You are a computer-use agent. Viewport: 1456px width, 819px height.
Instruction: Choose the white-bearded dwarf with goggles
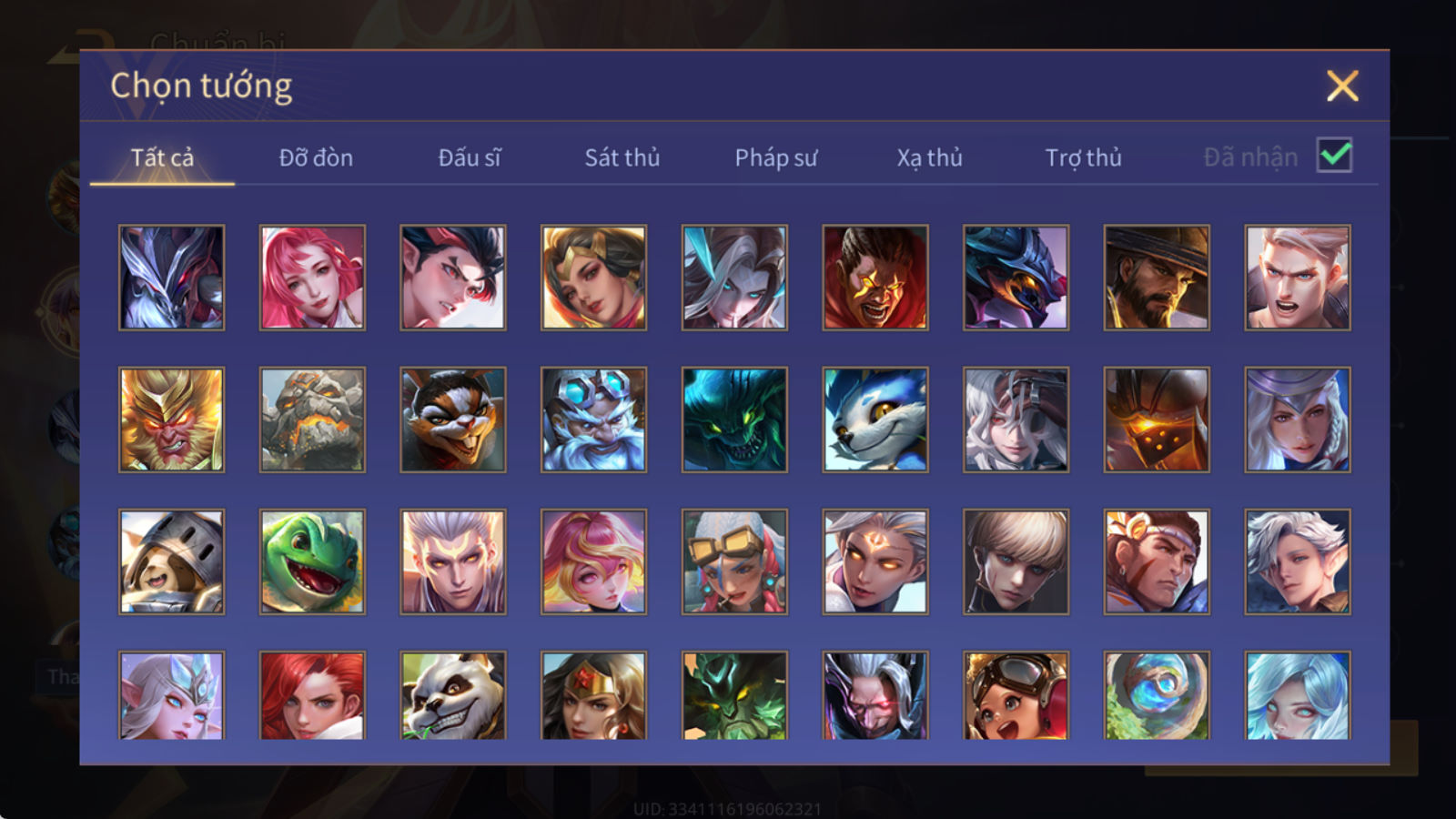[x=593, y=420]
